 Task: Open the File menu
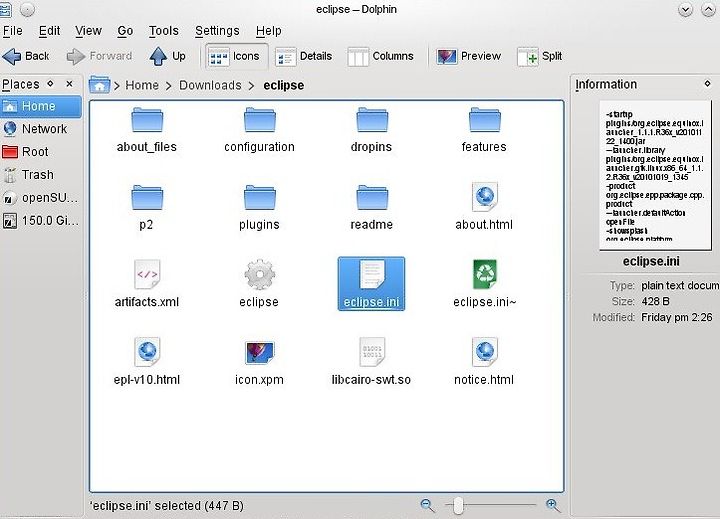click(x=12, y=31)
